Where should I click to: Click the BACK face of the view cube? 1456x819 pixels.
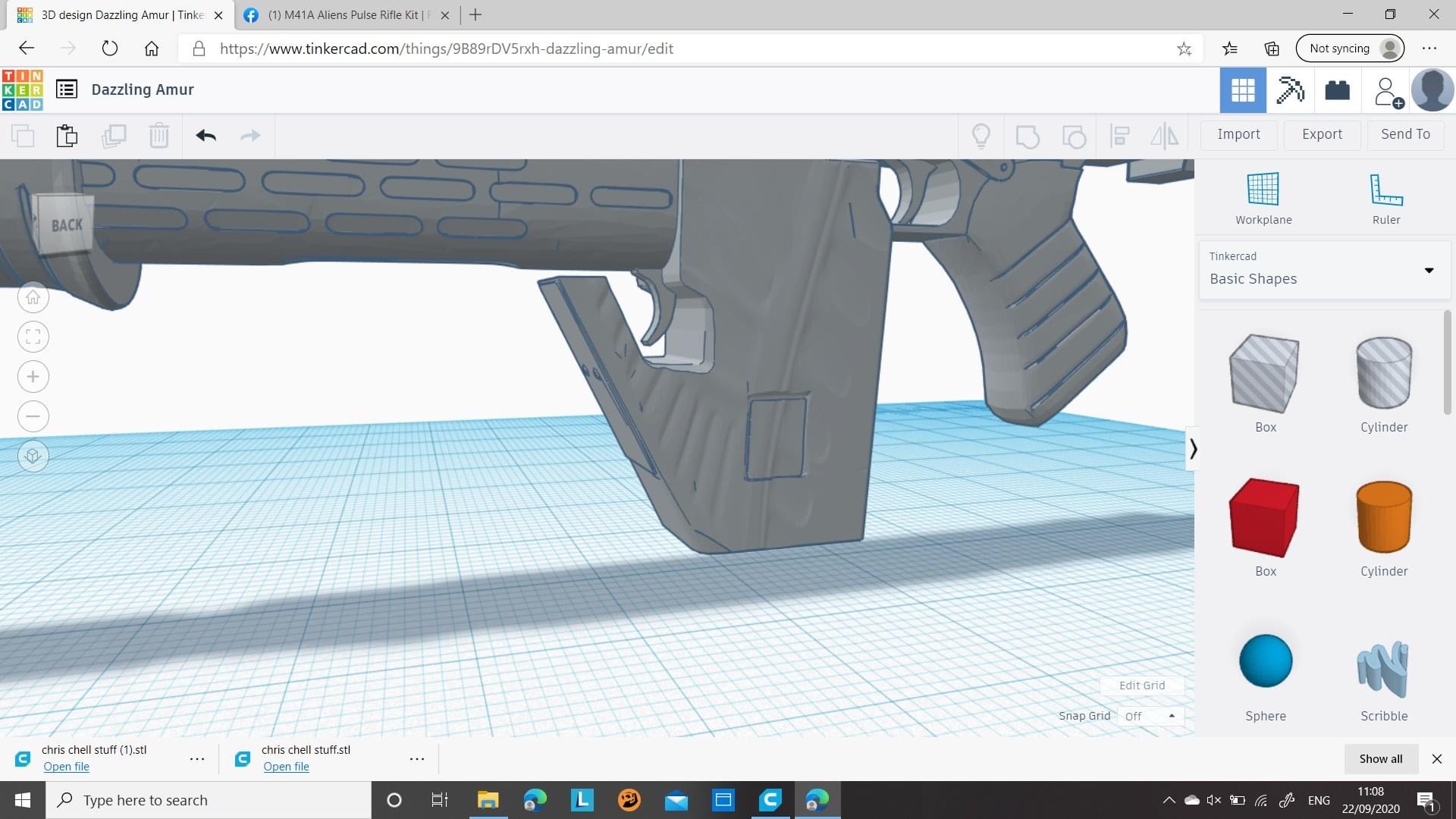[65, 225]
